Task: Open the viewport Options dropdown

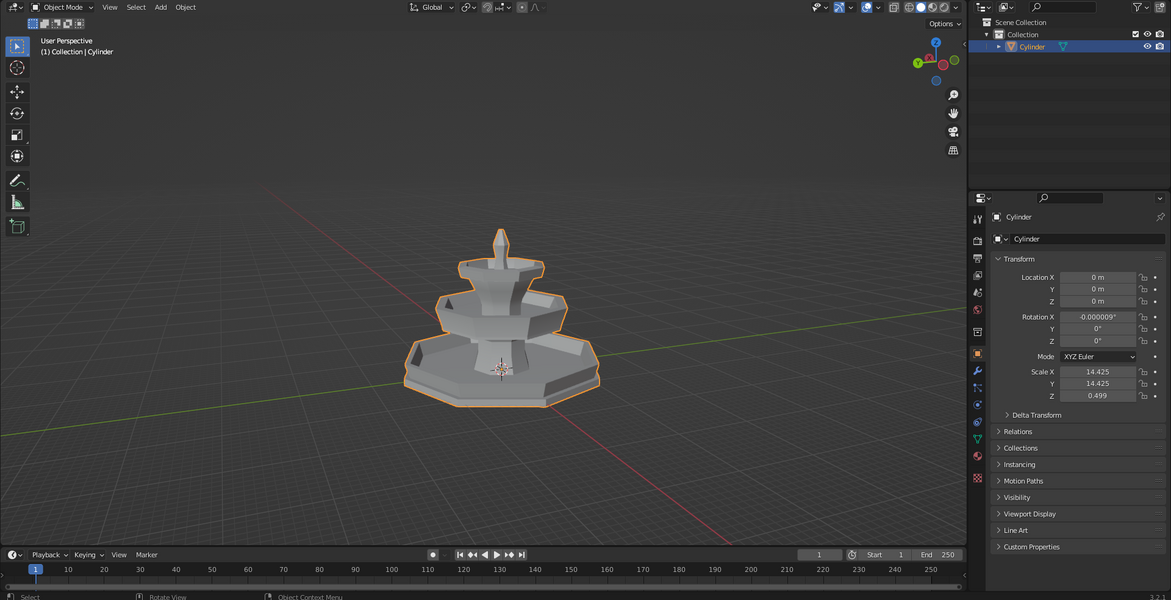Action: point(944,24)
